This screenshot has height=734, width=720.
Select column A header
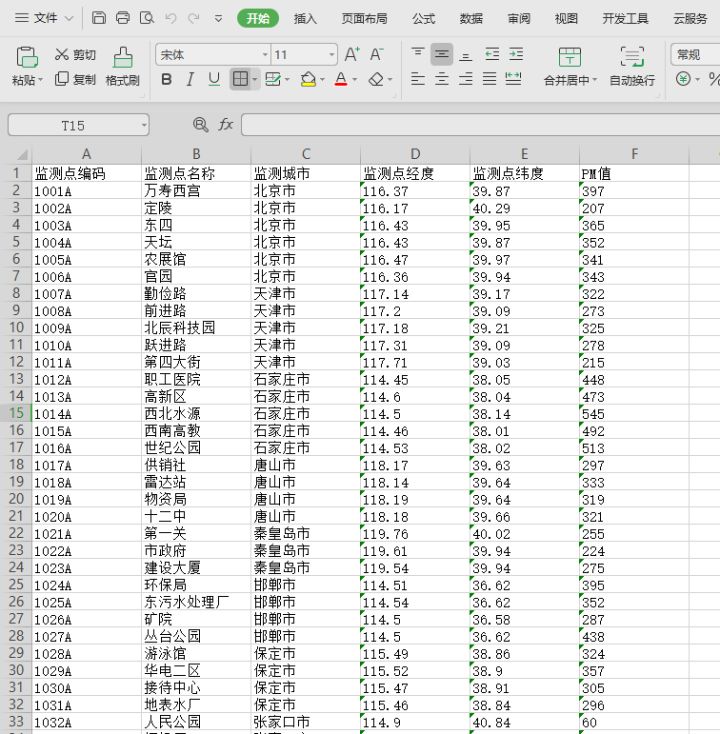pyautogui.click(x=86, y=154)
